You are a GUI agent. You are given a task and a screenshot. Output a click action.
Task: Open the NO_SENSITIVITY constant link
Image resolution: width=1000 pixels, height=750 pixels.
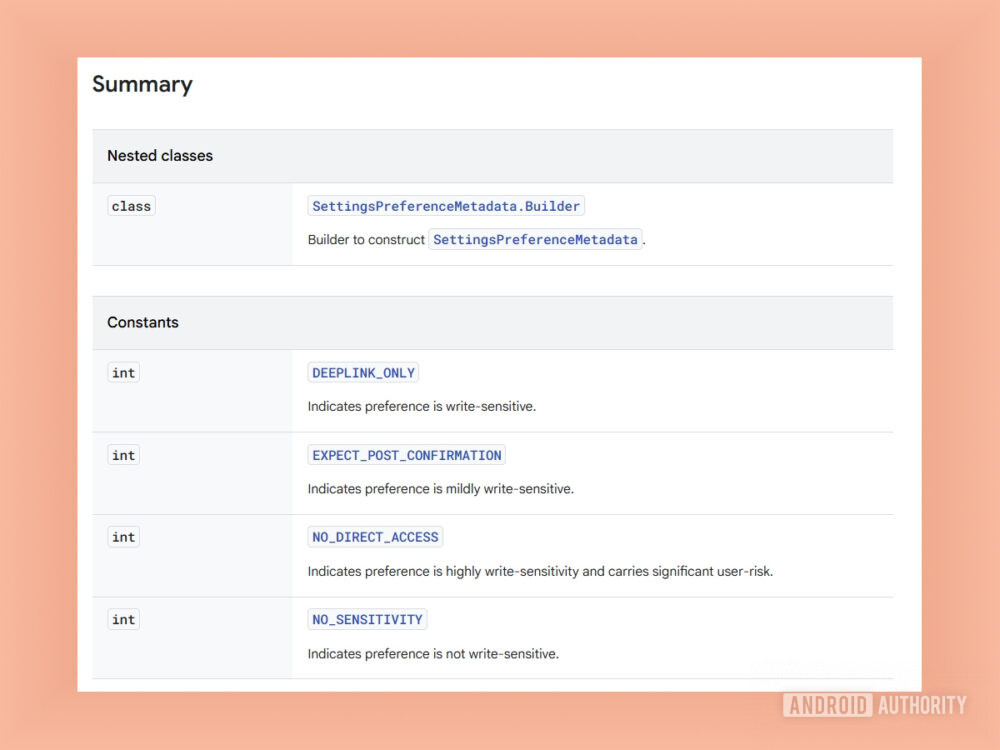367,619
